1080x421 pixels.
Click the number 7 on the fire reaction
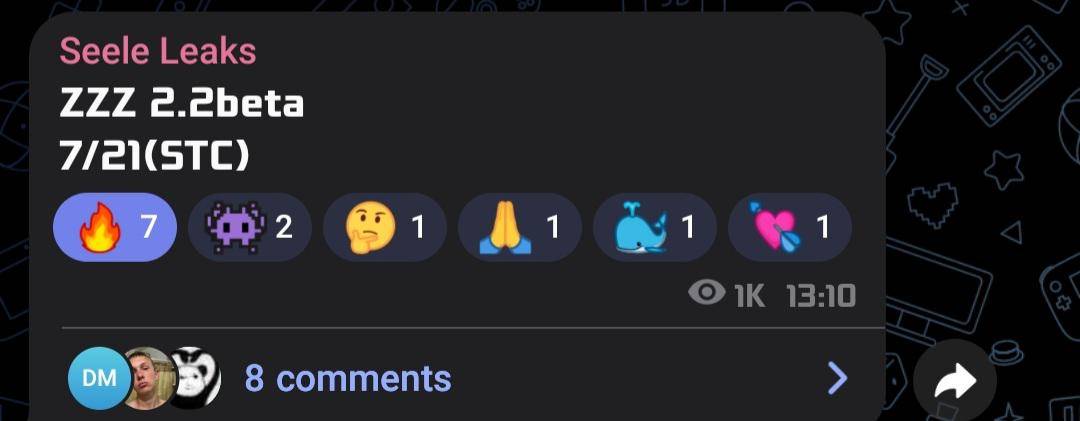pyautogui.click(x=148, y=227)
